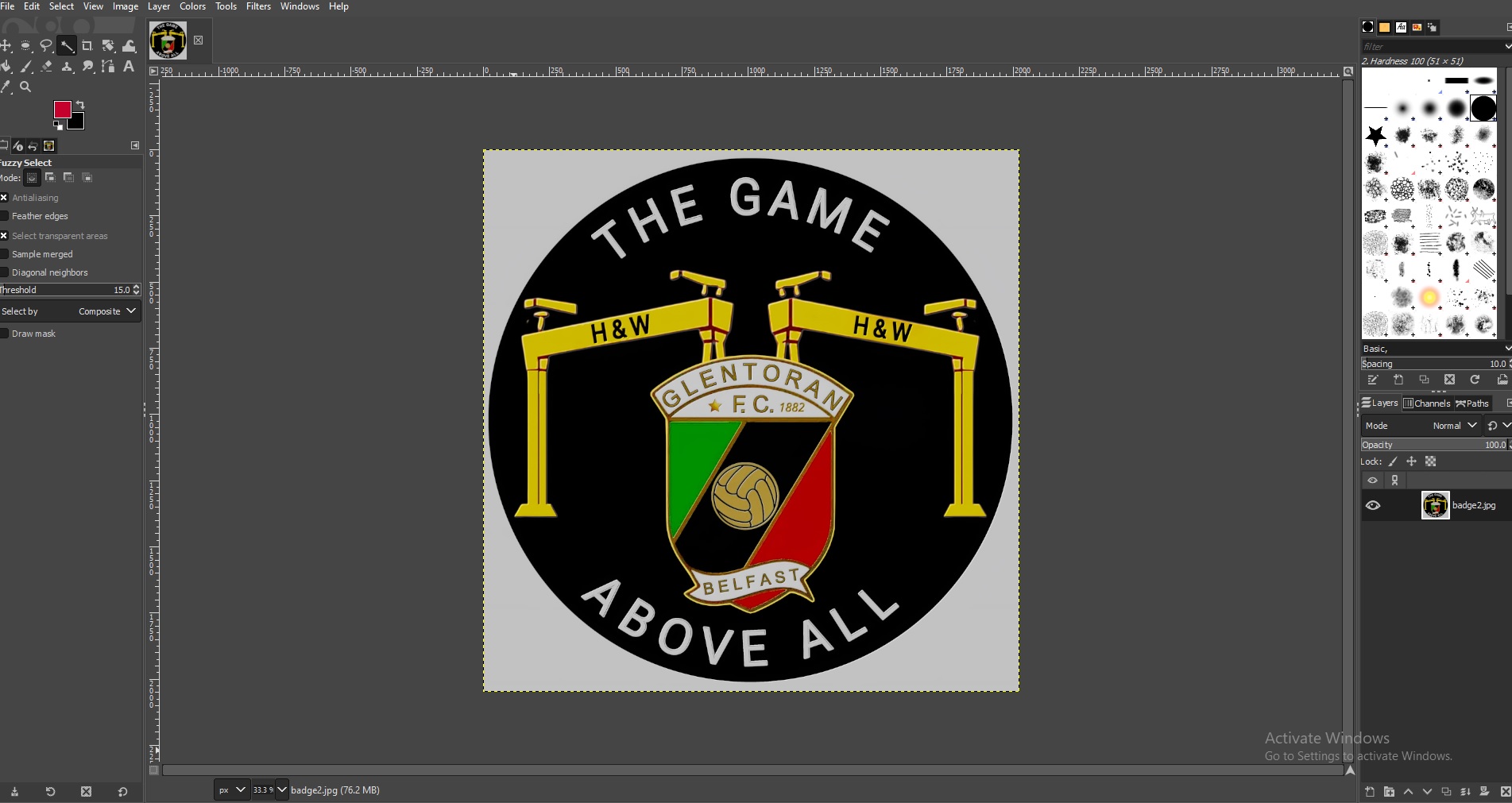Screen dimensions: 1512x803
Task: Set selection mode to Subtract from selection
Action: (68, 177)
